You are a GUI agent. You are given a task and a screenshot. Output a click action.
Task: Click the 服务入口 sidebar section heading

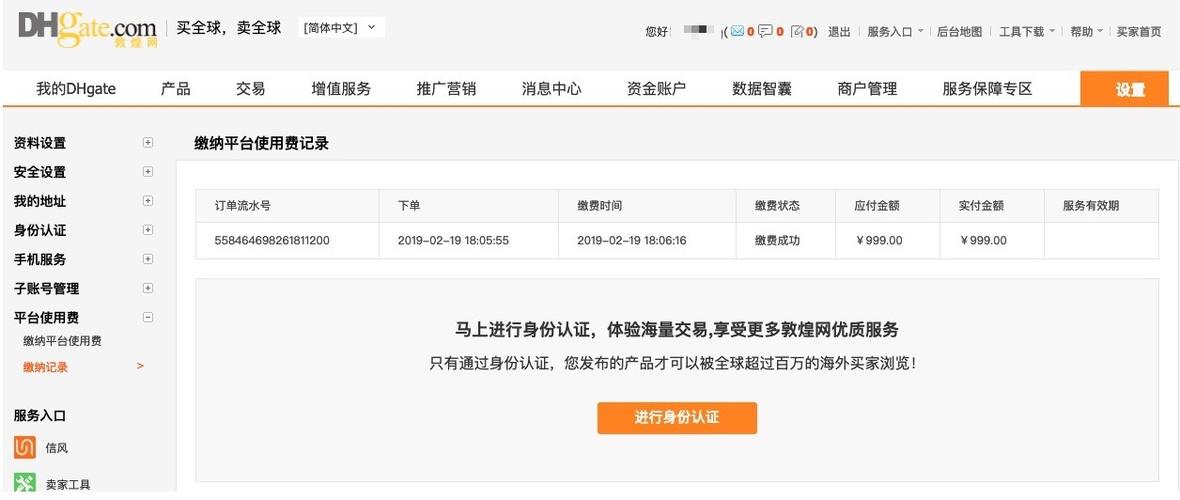(40, 416)
